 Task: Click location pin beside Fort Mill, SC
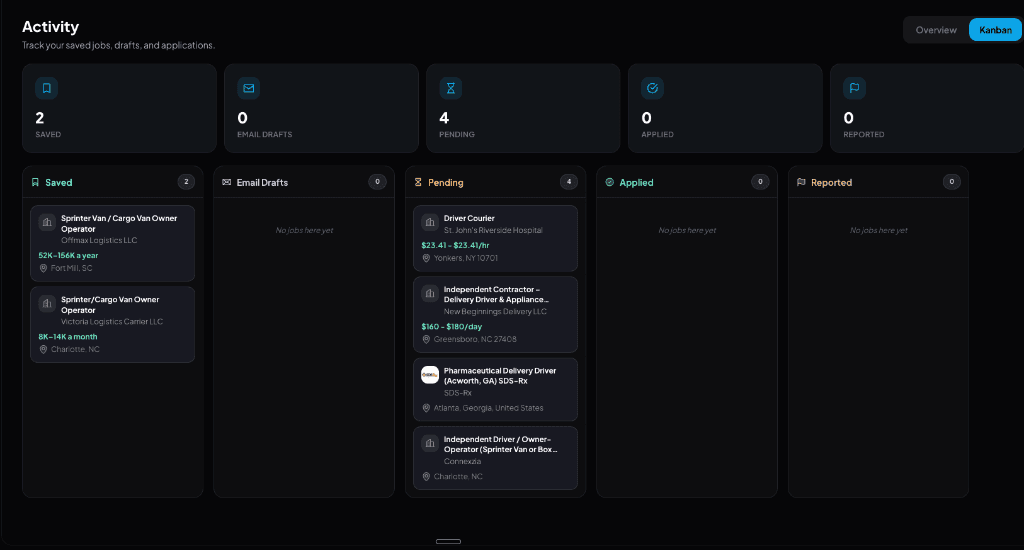point(43,268)
